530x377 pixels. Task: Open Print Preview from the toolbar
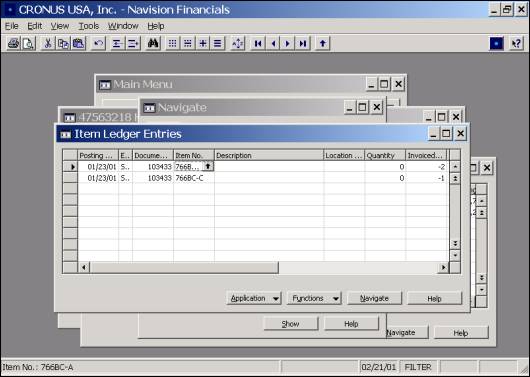coord(28,43)
